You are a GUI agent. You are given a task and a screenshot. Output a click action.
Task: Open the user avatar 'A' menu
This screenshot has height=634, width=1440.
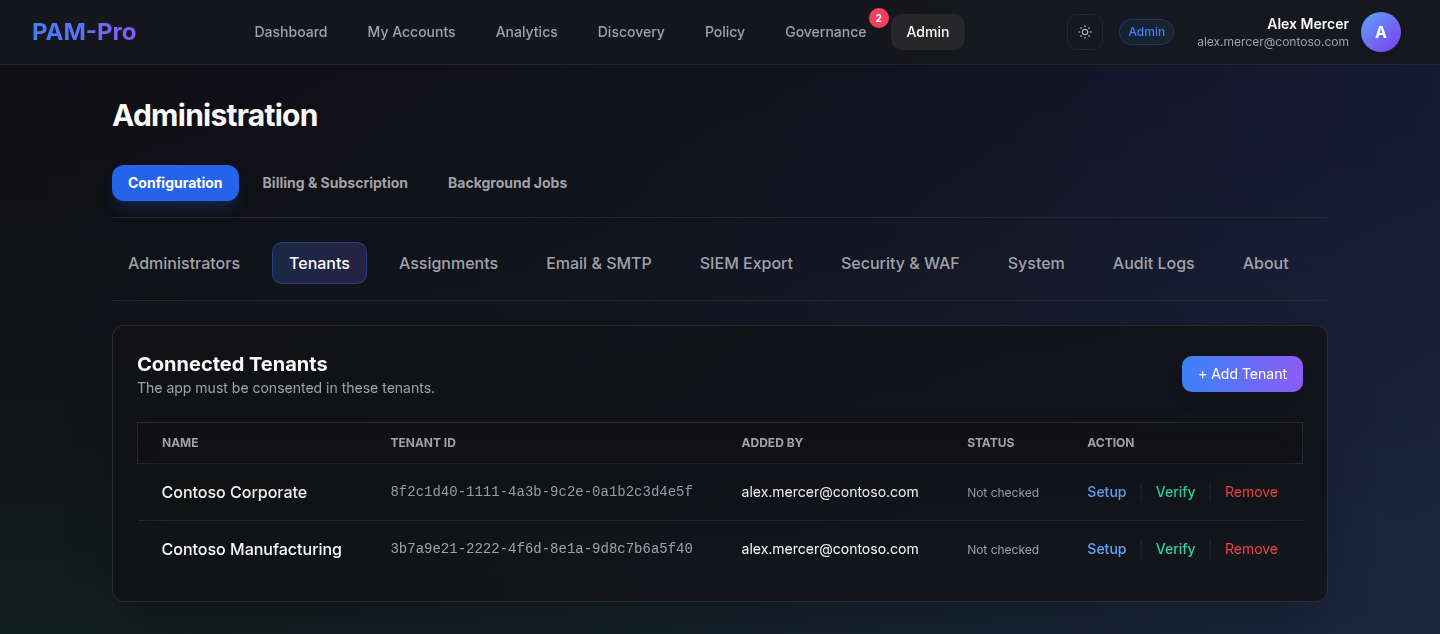click(1381, 32)
